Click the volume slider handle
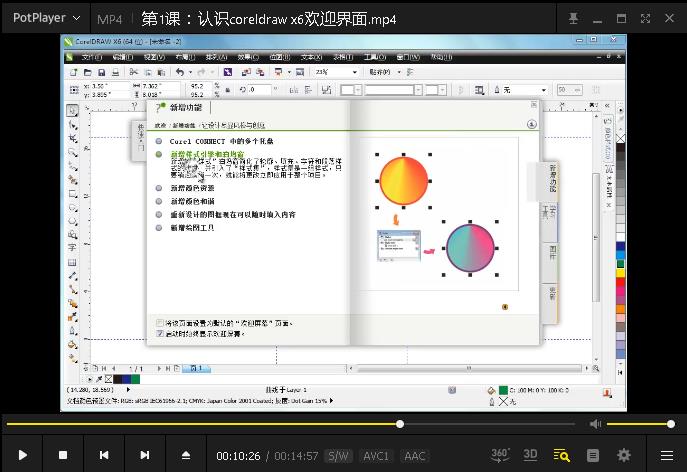Viewport: 687px width, 472px height. coord(671,424)
